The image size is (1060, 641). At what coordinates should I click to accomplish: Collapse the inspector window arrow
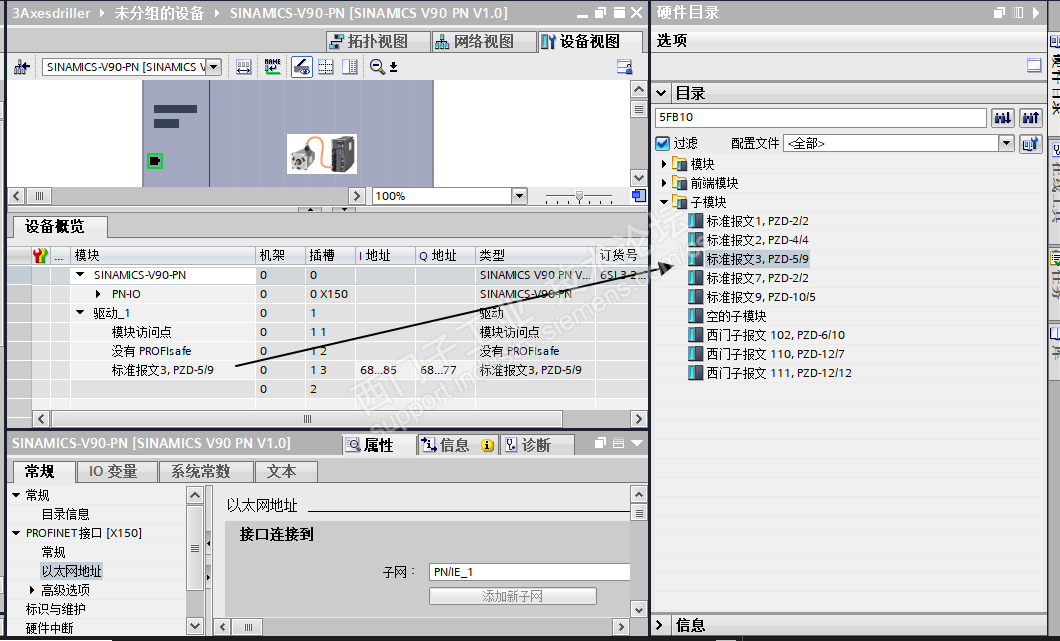637,443
